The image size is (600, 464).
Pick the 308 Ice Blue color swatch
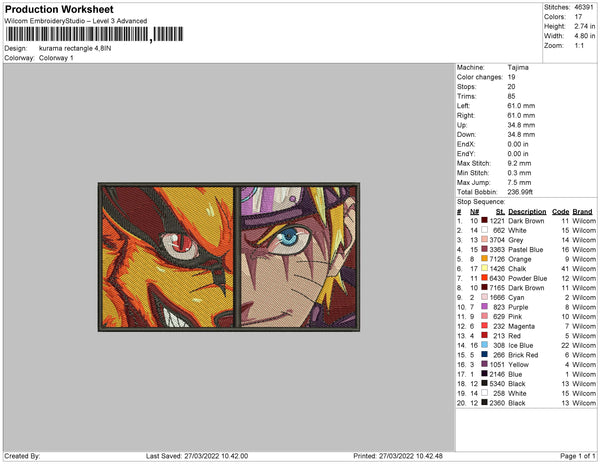(484, 345)
